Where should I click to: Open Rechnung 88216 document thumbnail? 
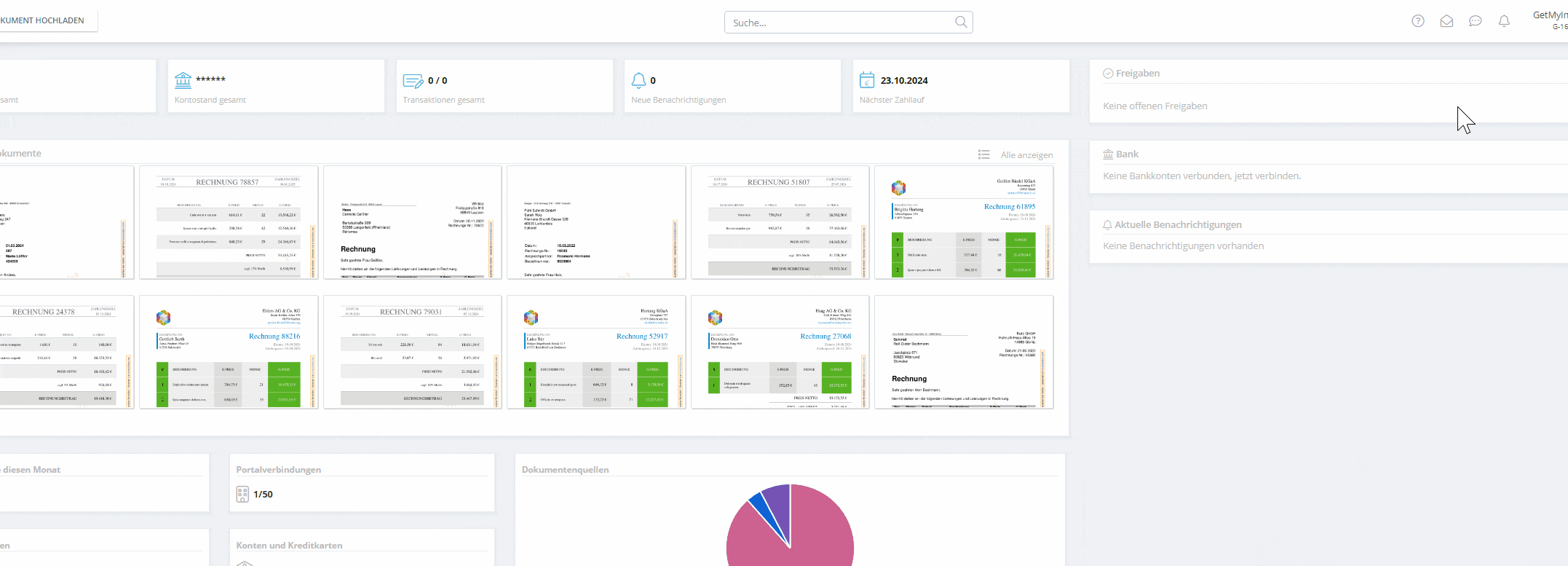click(229, 352)
